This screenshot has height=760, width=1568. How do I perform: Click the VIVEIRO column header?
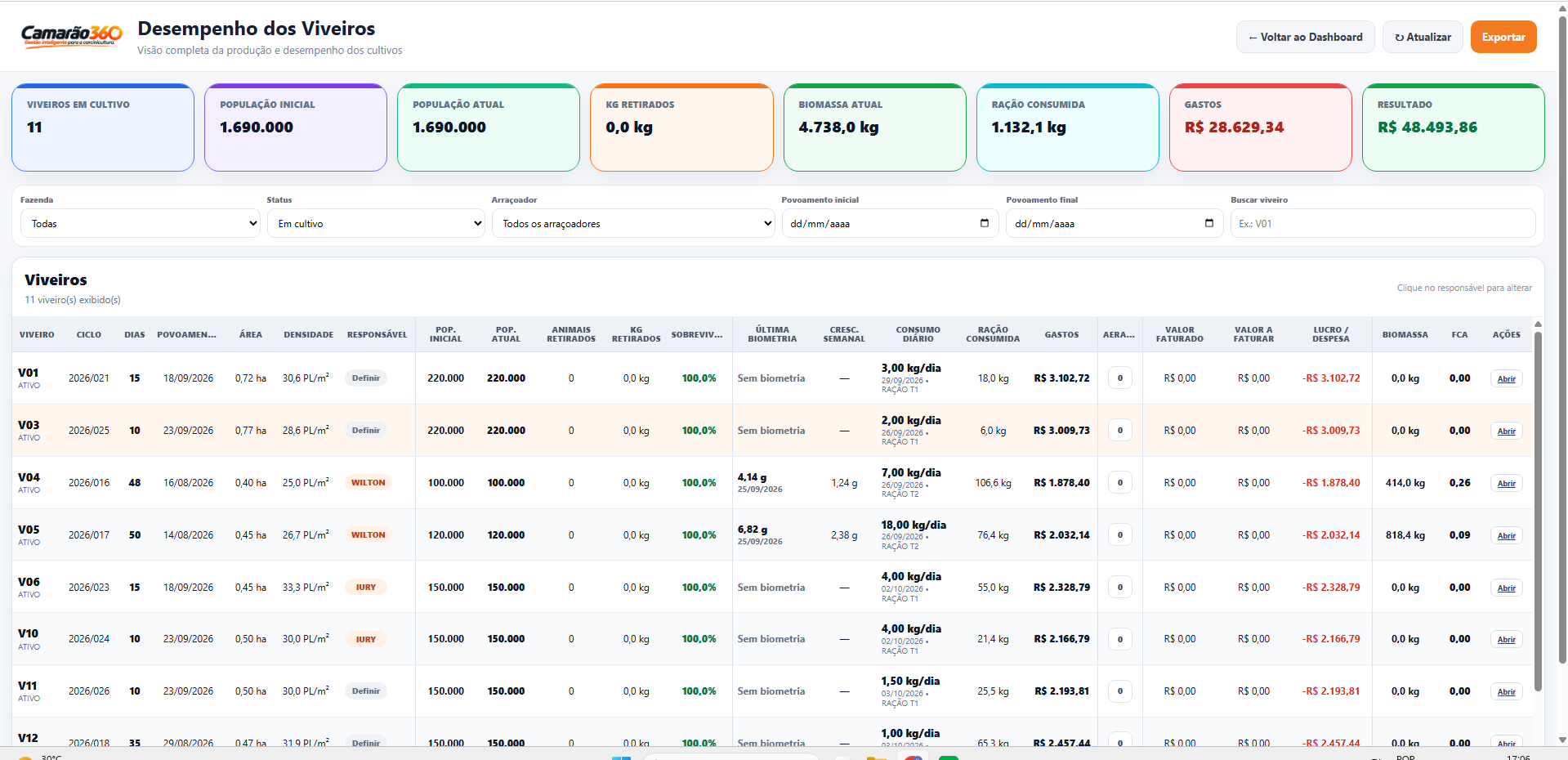37,334
